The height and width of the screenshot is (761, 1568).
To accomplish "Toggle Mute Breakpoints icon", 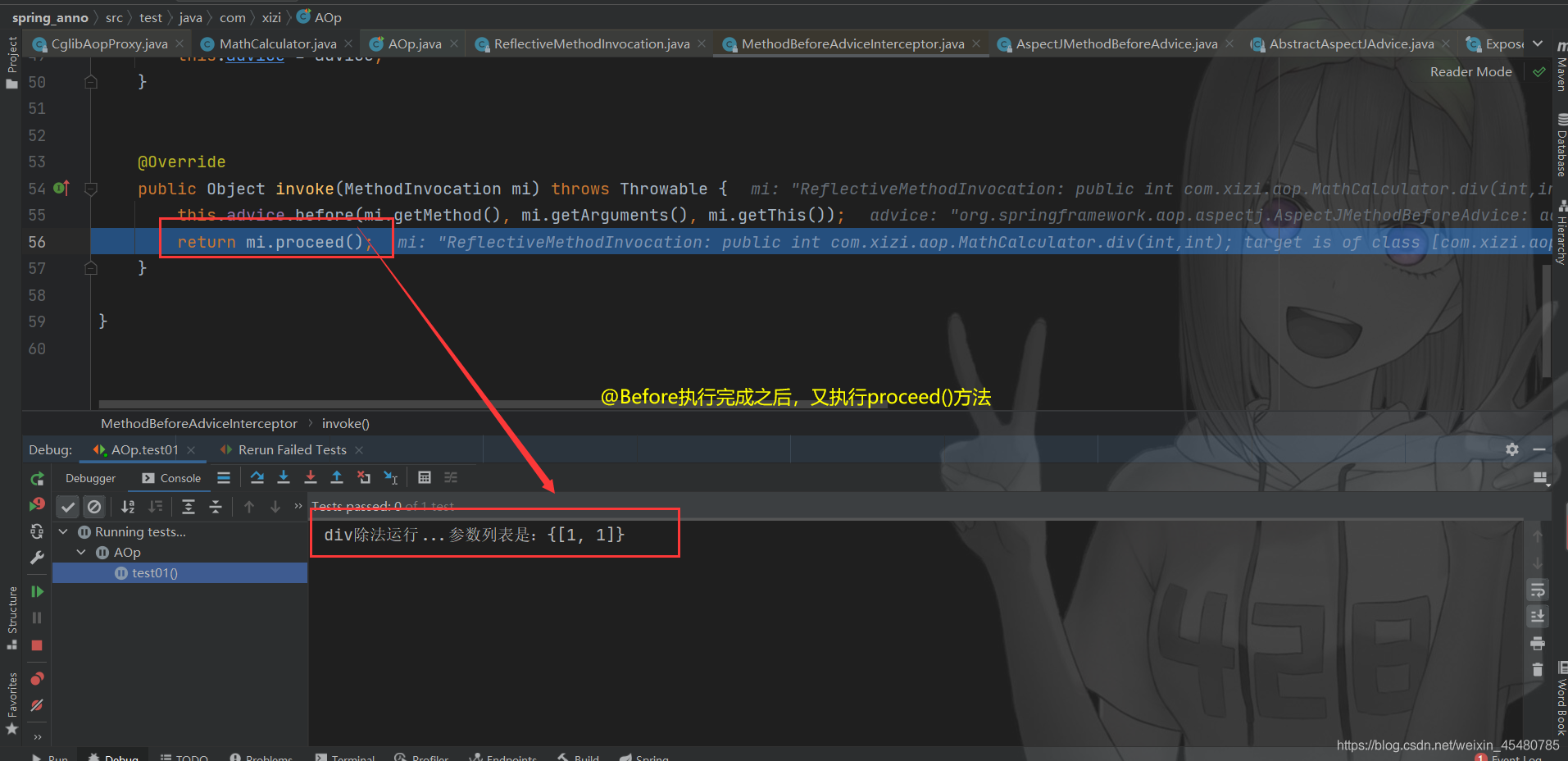I will click(37, 705).
